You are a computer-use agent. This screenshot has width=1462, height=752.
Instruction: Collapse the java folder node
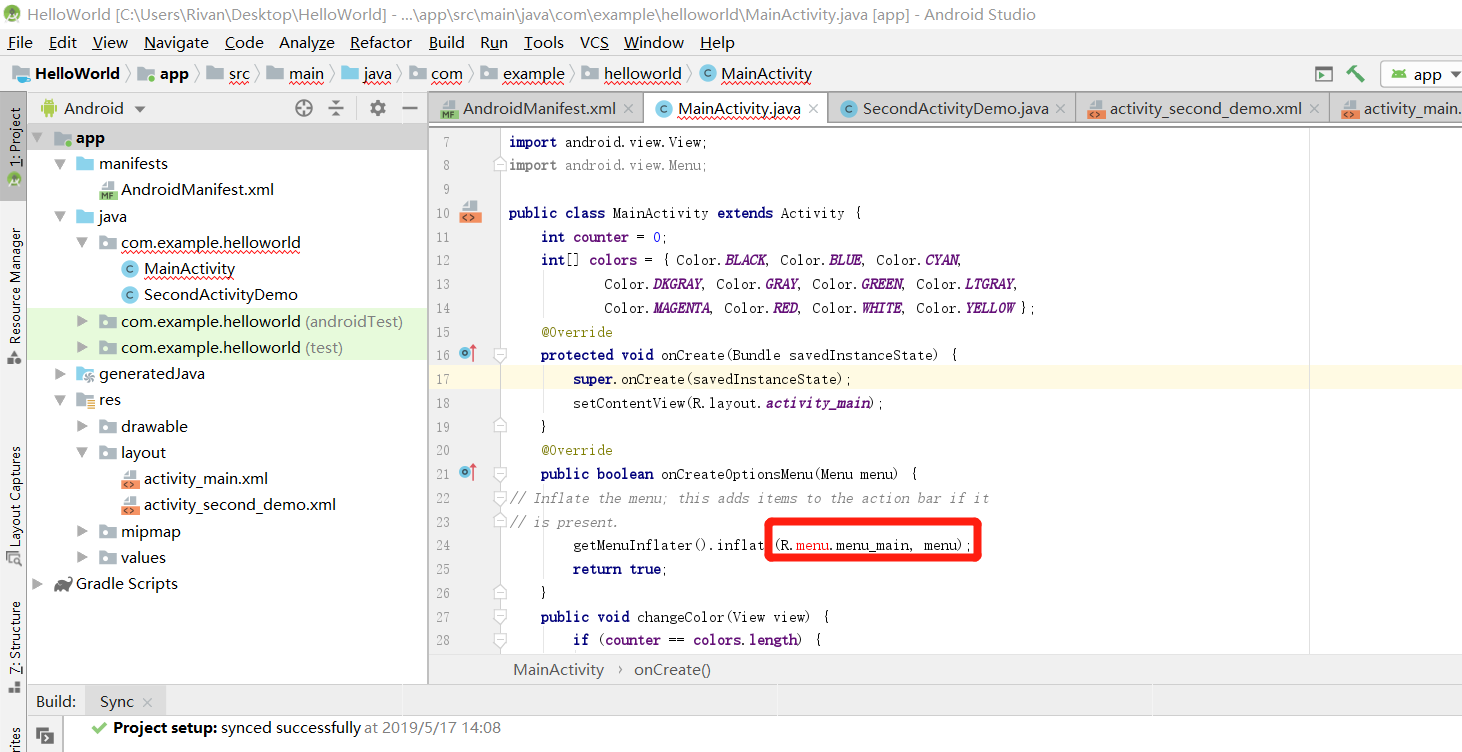pyautogui.click(x=60, y=217)
